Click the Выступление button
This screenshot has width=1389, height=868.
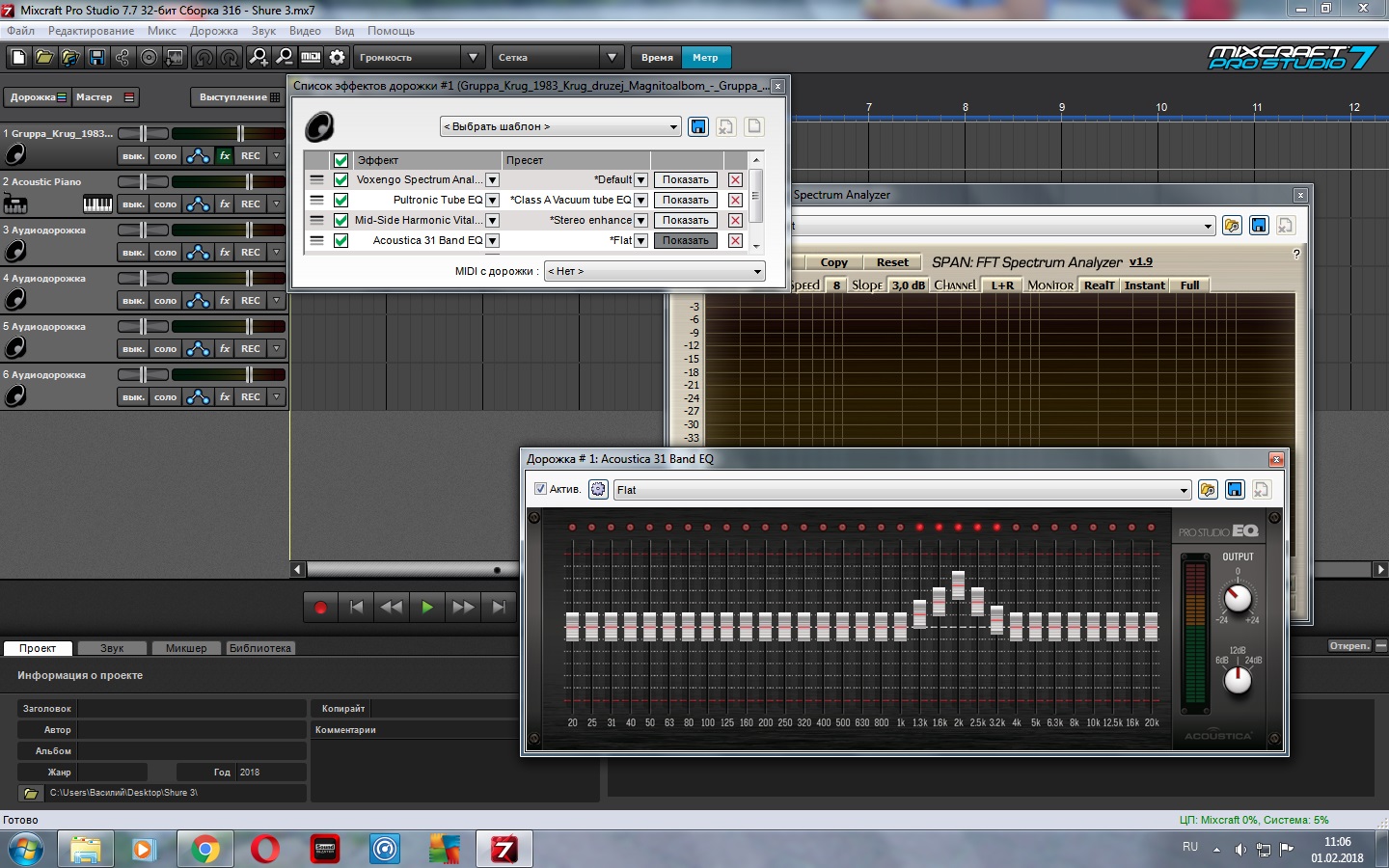click(x=239, y=97)
